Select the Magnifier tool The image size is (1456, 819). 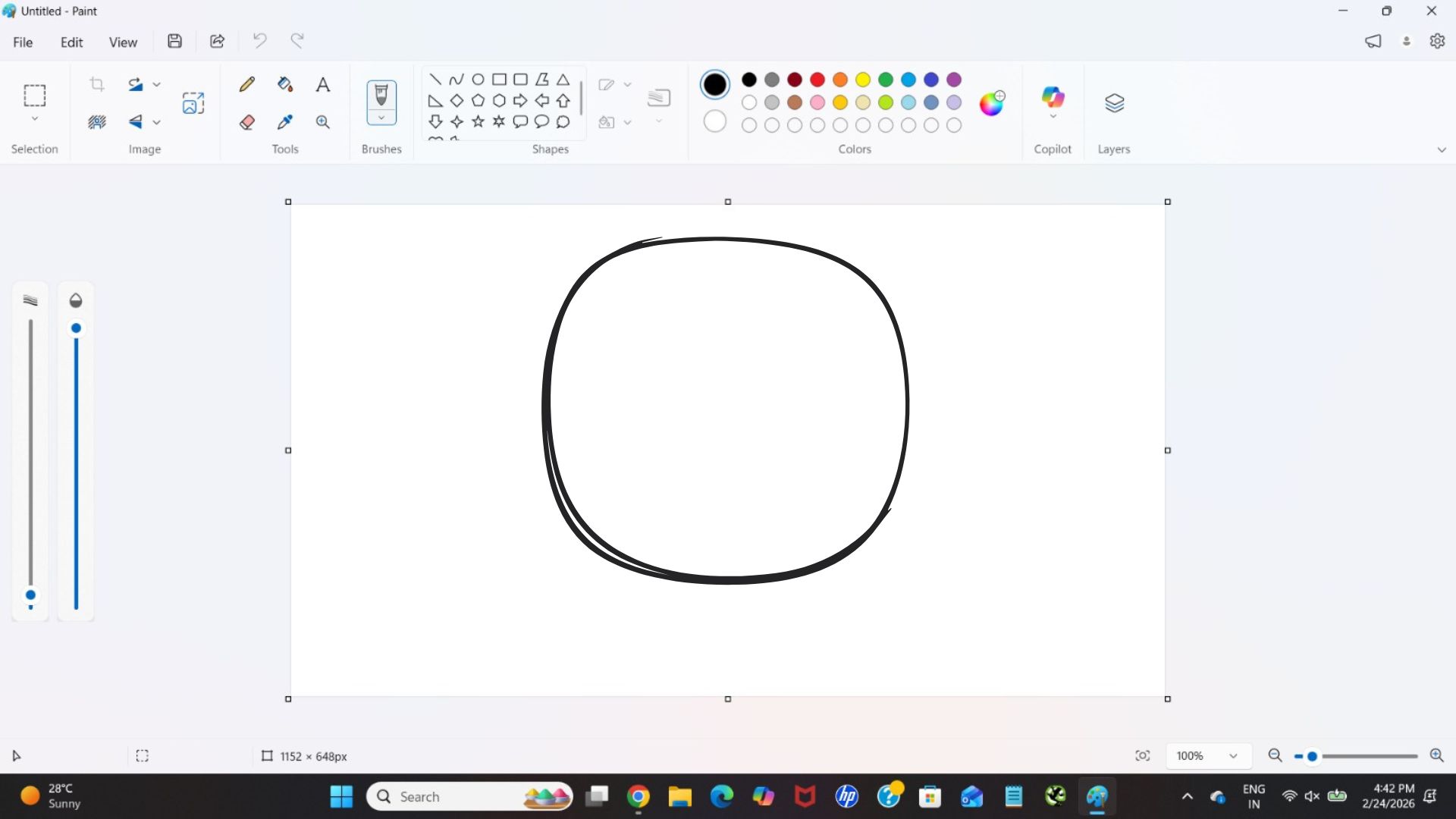pos(322,121)
